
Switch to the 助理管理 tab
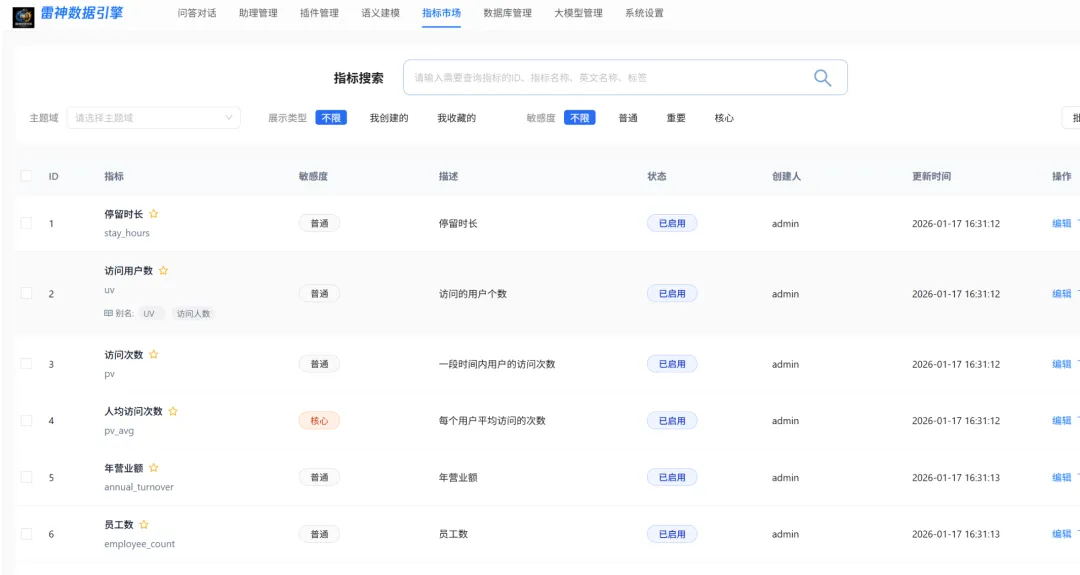[x=258, y=13]
